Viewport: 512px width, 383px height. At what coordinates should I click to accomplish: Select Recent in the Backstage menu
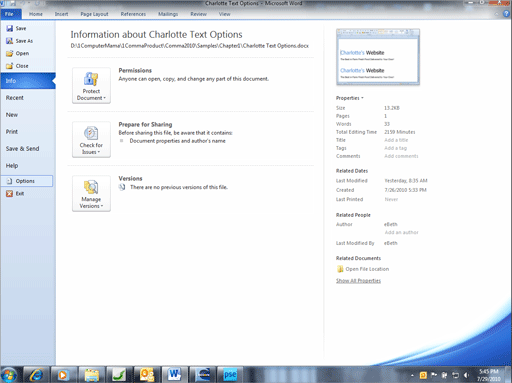tap(15, 98)
